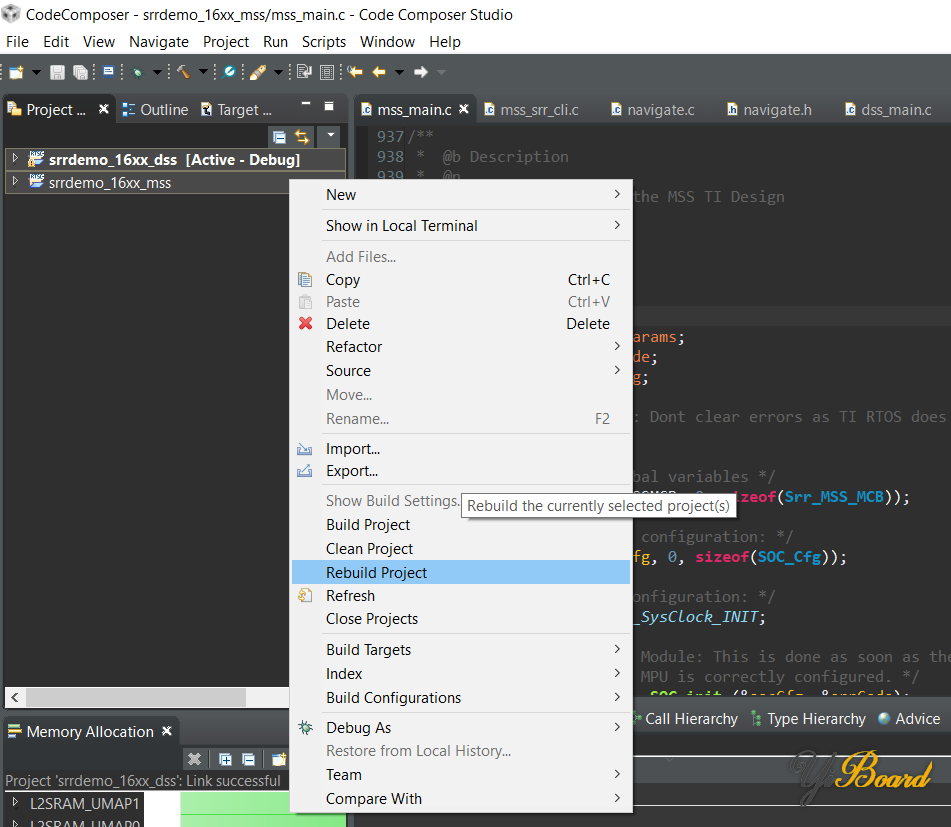The height and width of the screenshot is (827, 951).
Task: Select Rebuild Project from context menu
Action: 377,572
